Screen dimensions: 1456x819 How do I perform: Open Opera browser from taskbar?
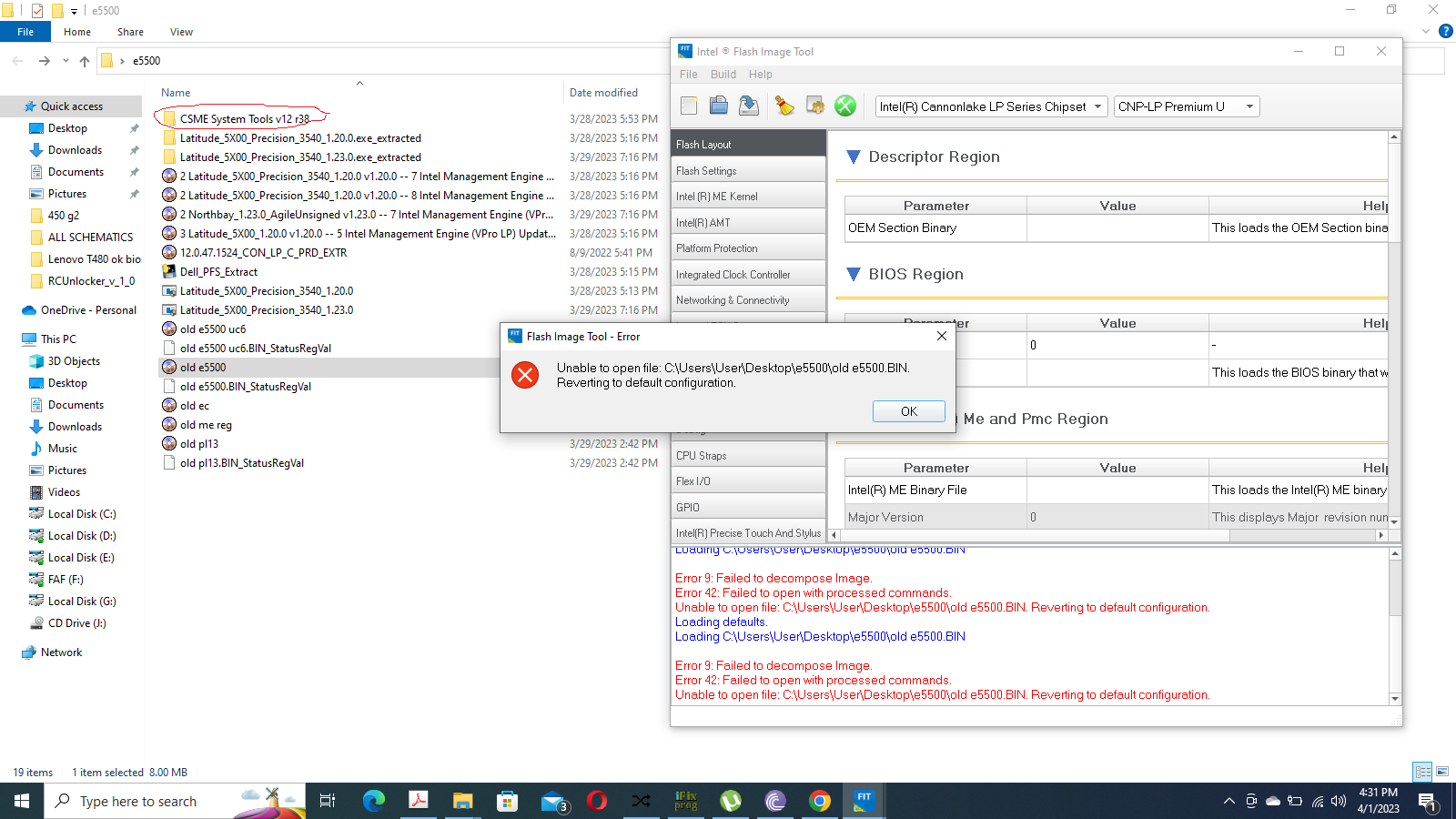point(597,801)
